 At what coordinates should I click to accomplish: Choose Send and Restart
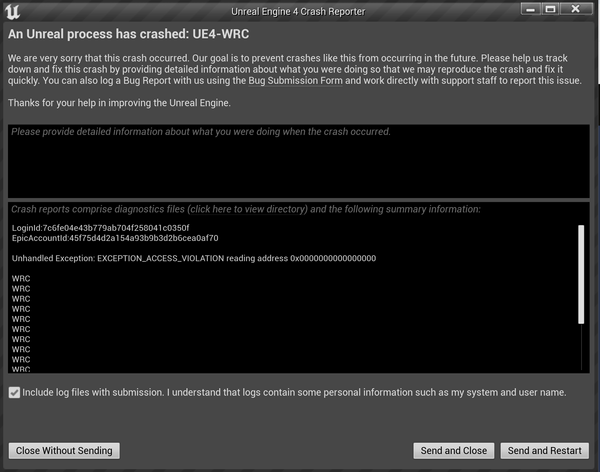pyautogui.click(x=545, y=451)
